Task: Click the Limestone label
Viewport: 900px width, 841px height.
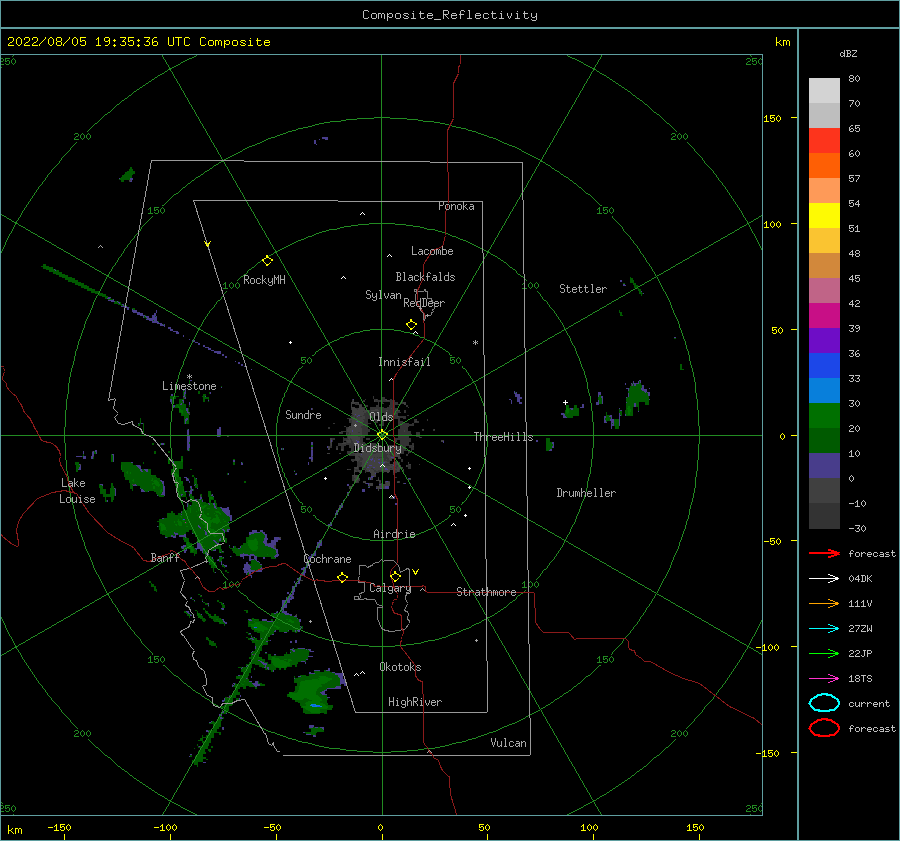Action: tap(189, 386)
